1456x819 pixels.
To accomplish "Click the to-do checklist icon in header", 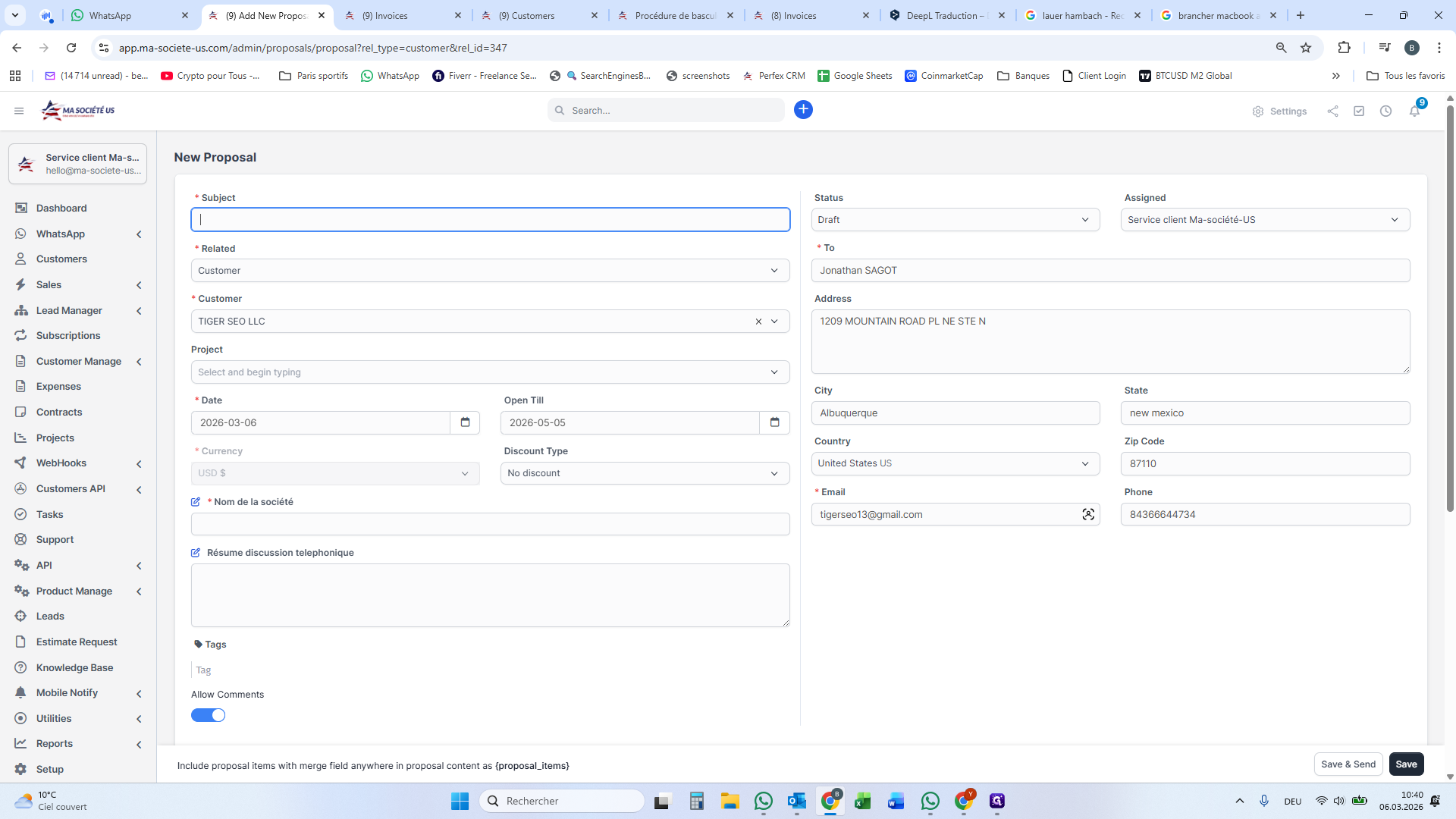I will [x=1359, y=111].
